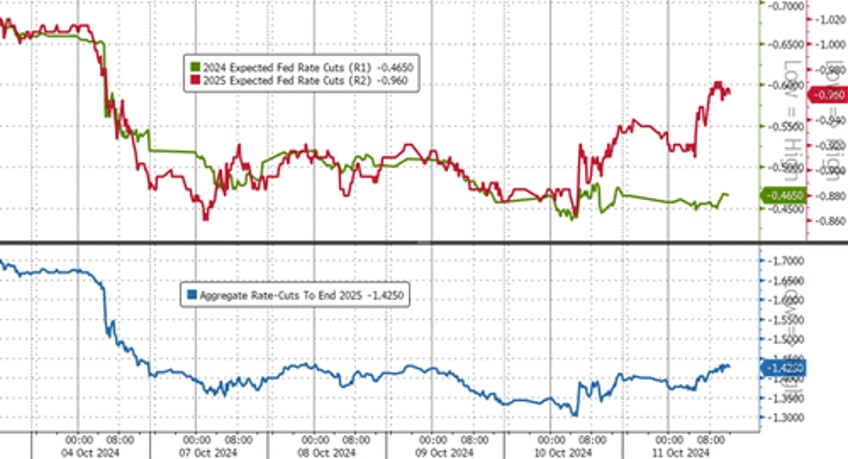
Task: Click the 00:00 tick above 08 Oct 2024
Action: 315,440
